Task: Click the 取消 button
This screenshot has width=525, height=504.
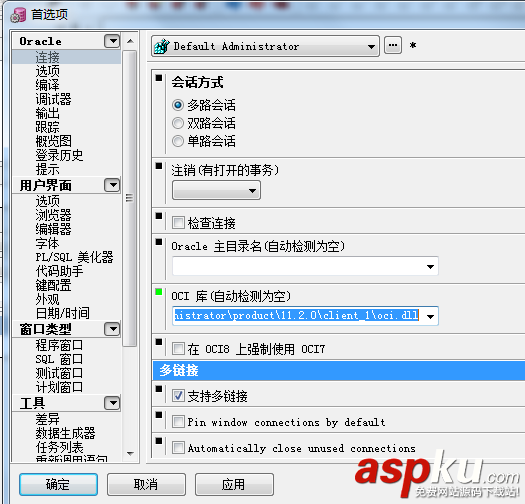Action: point(146,484)
